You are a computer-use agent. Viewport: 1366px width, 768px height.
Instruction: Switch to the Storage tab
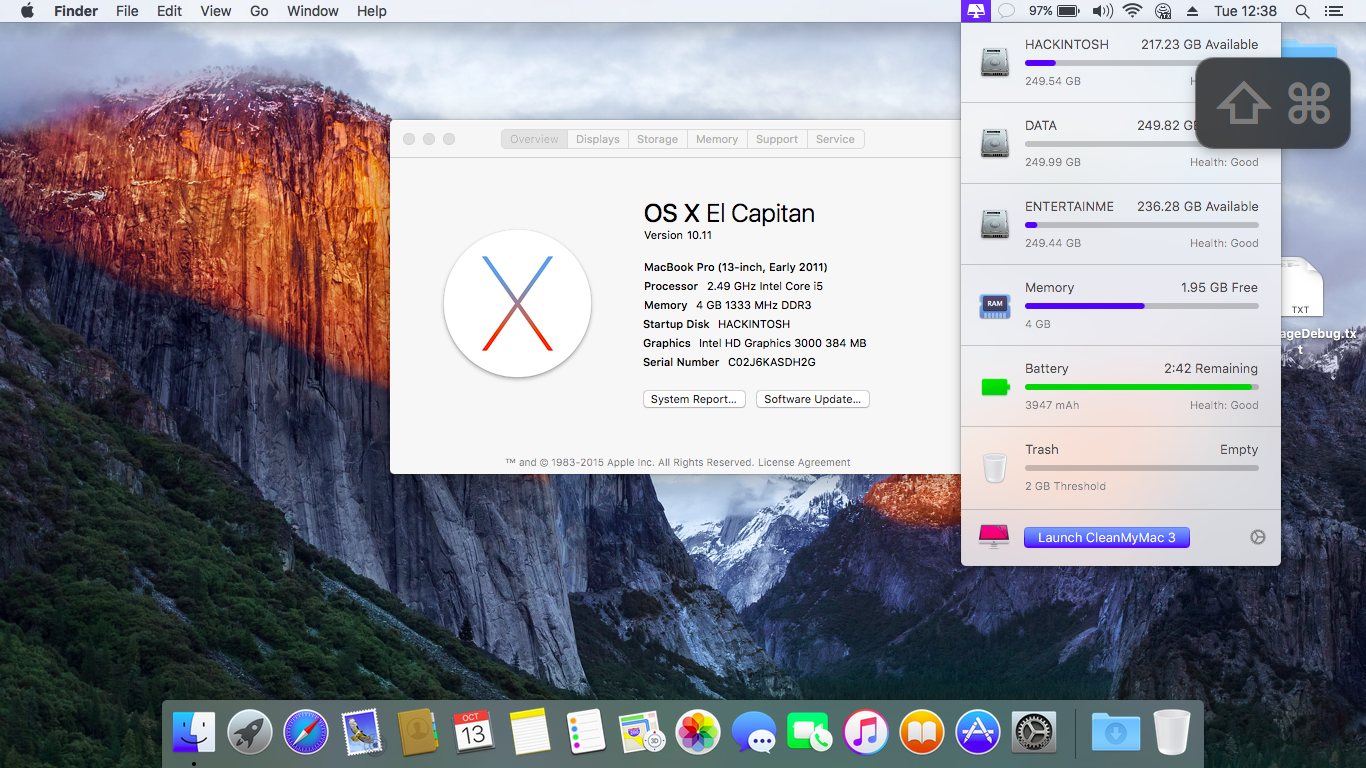coord(657,139)
